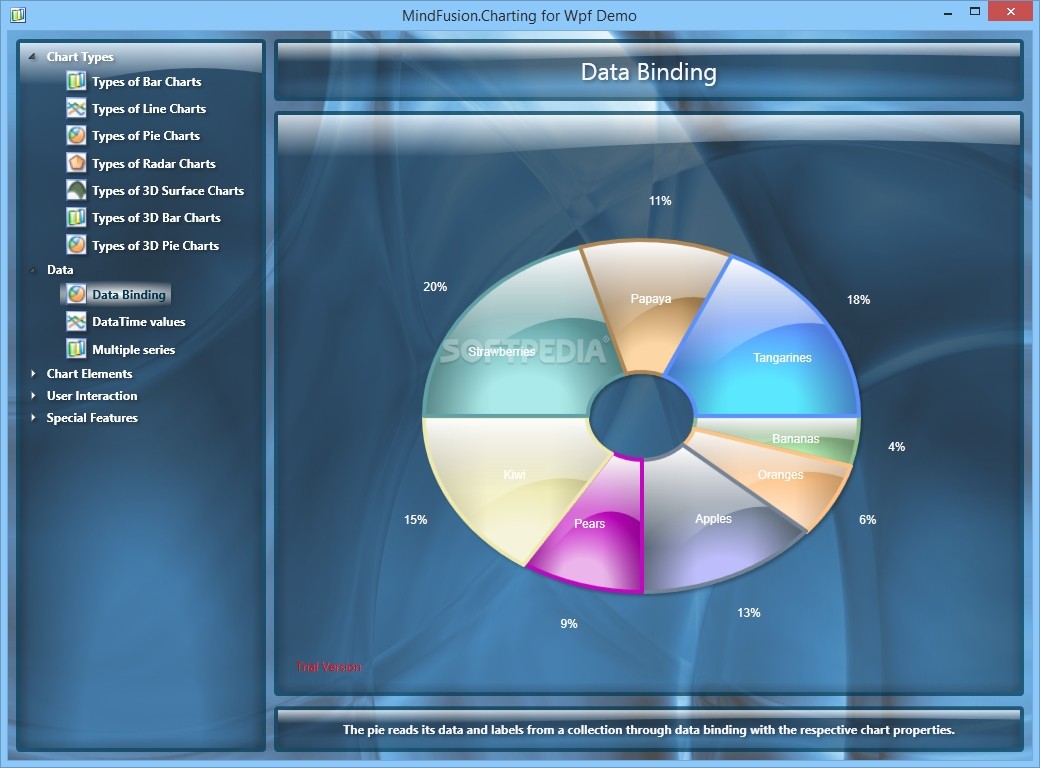Expand the Special Features node
The width and height of the screenshot is (1040, 768).
pos(32,417)
